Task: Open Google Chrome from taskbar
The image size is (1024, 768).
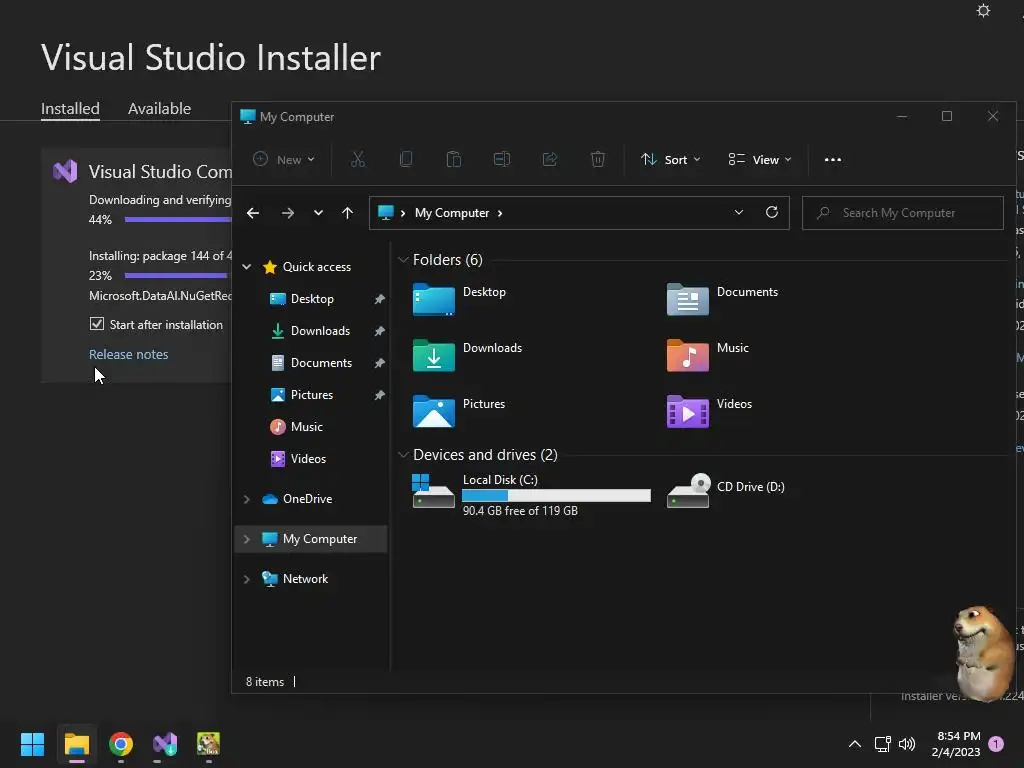Action: 121,744
